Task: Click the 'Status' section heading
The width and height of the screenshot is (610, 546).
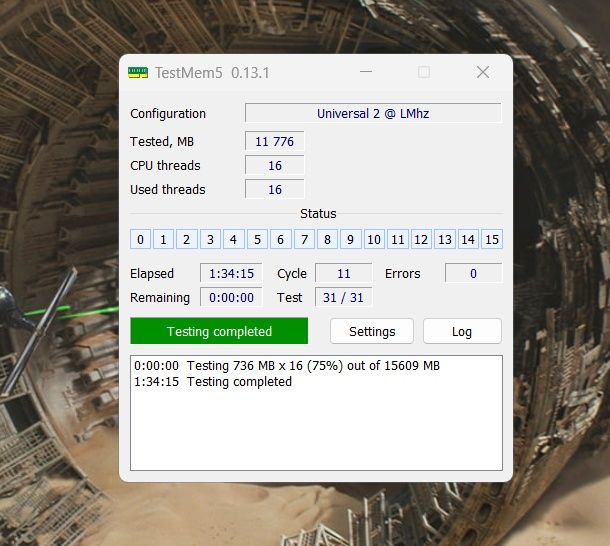Action: [x=318, y=214]
